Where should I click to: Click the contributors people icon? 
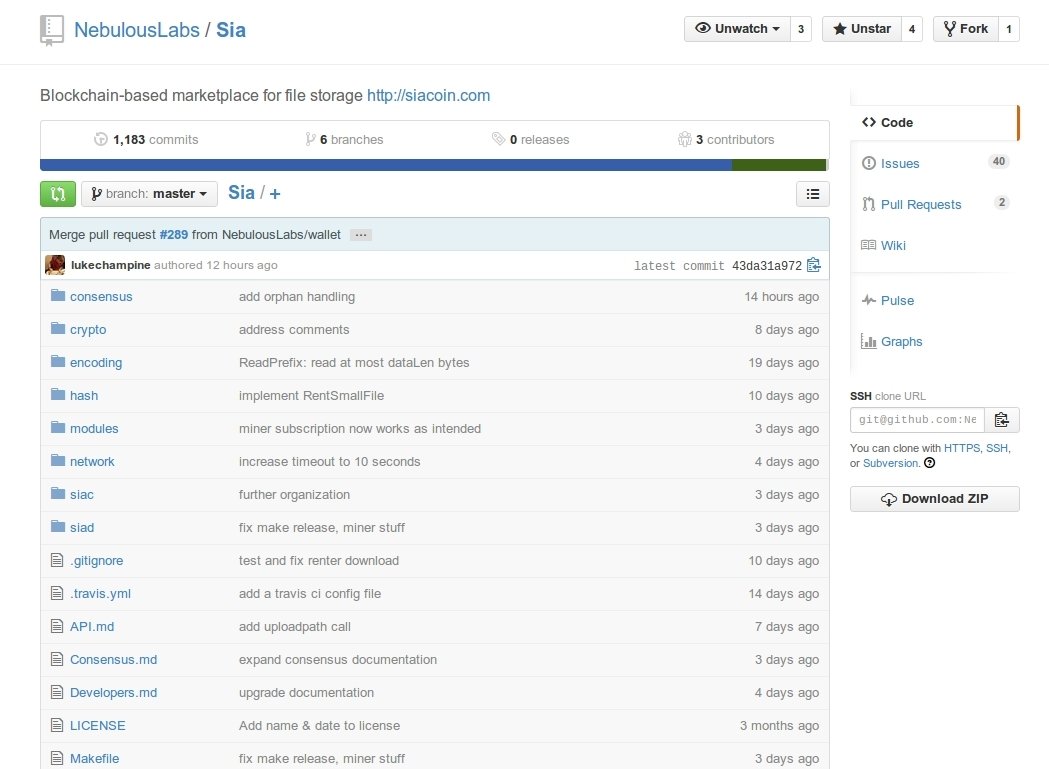click(684, 139)
